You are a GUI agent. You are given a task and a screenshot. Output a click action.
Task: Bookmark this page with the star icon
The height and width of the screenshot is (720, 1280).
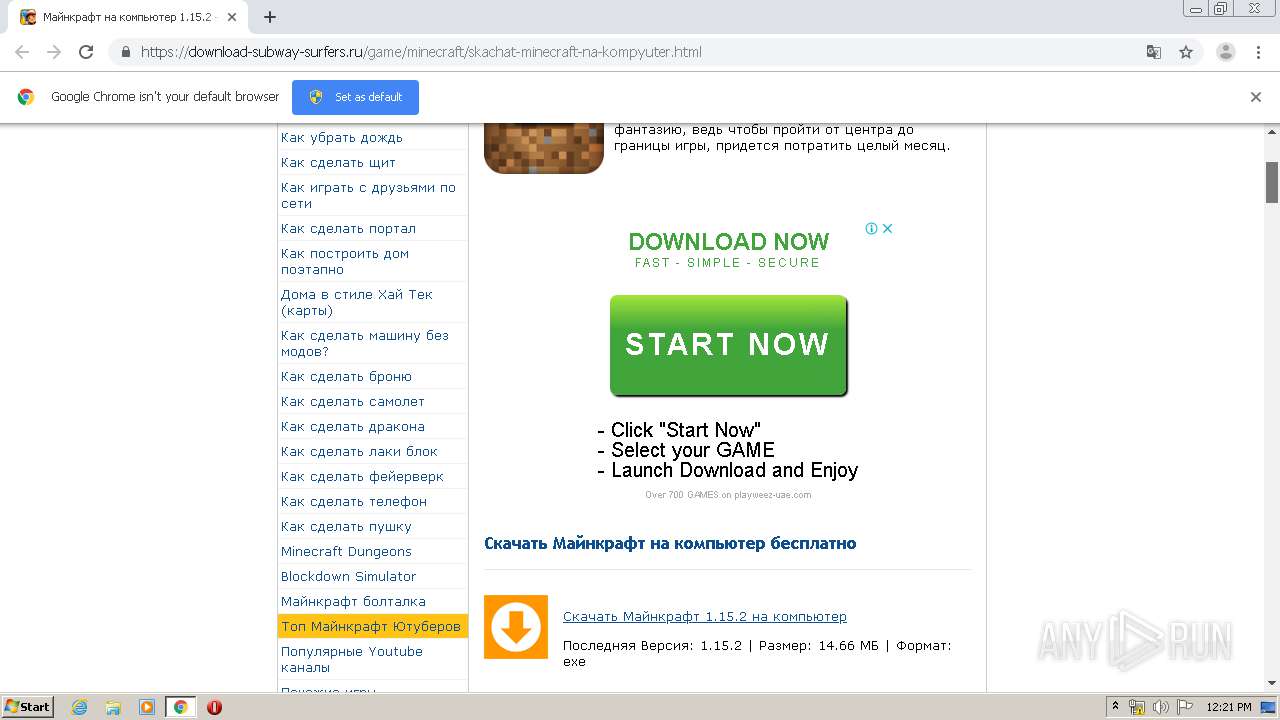1186,52
